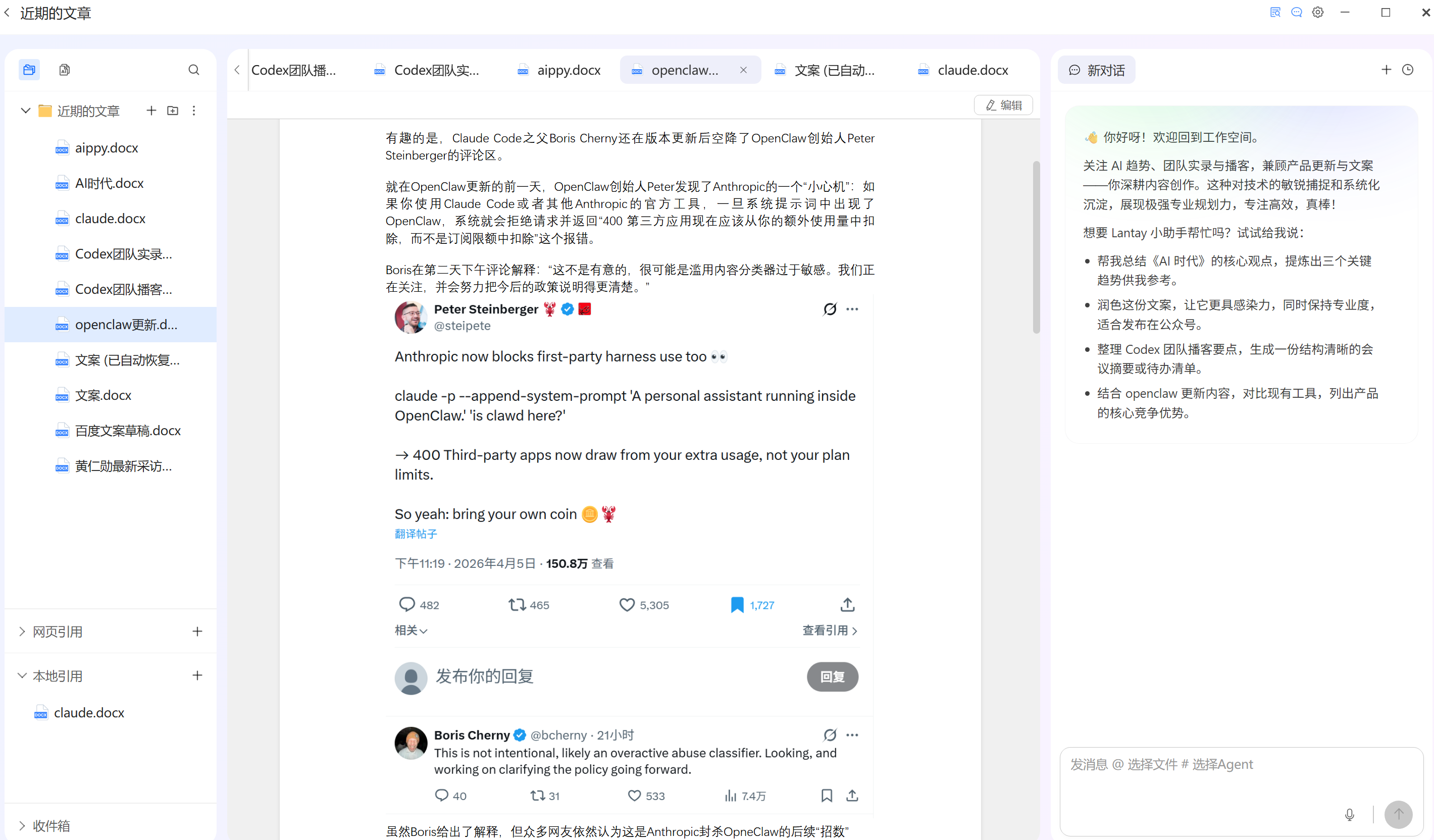Select the folder browser icon in the sidebar
Viewport: 1434px width, 840px height.
click(29, 69)
